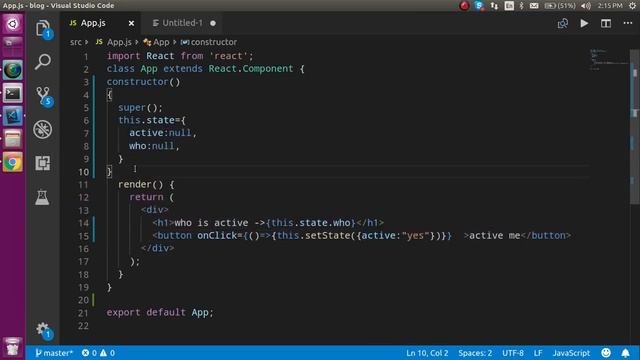
Task: Change line ending via LF
Action: (538, 353)
